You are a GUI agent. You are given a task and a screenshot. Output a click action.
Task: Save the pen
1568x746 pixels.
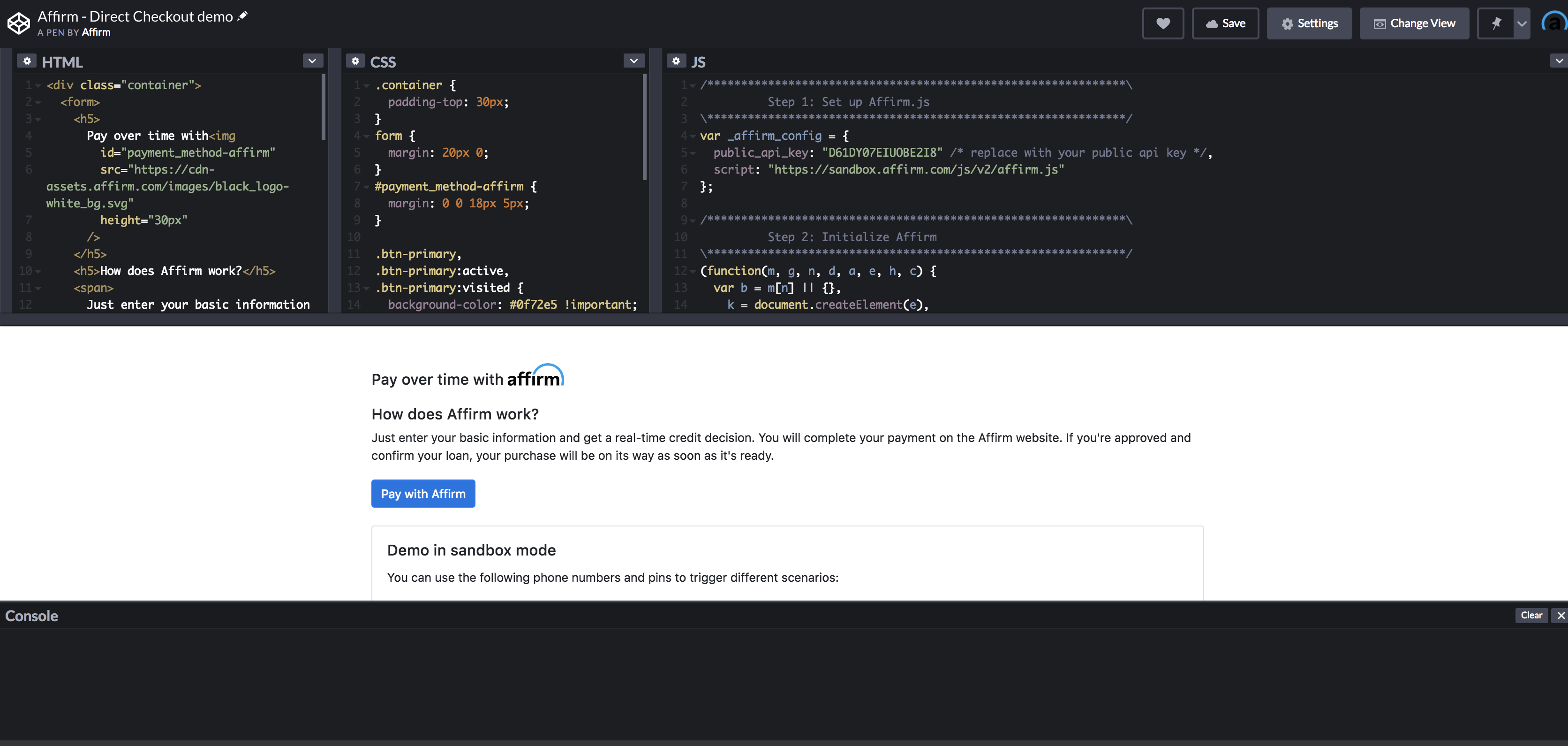point(1225,23)
